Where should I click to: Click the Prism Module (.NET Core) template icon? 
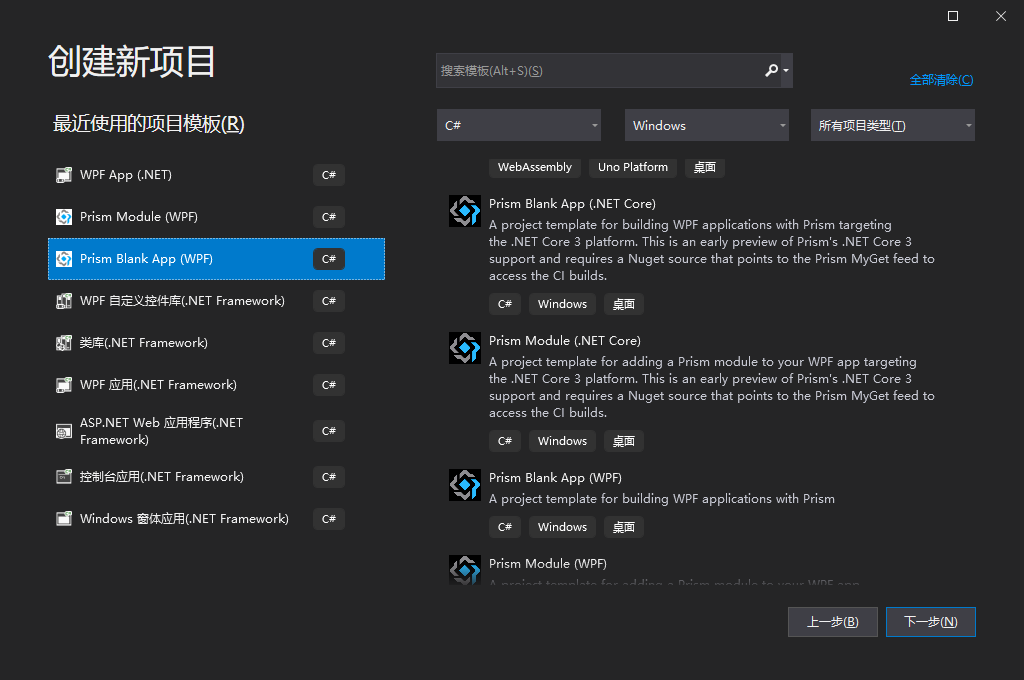tap(464, 348)
